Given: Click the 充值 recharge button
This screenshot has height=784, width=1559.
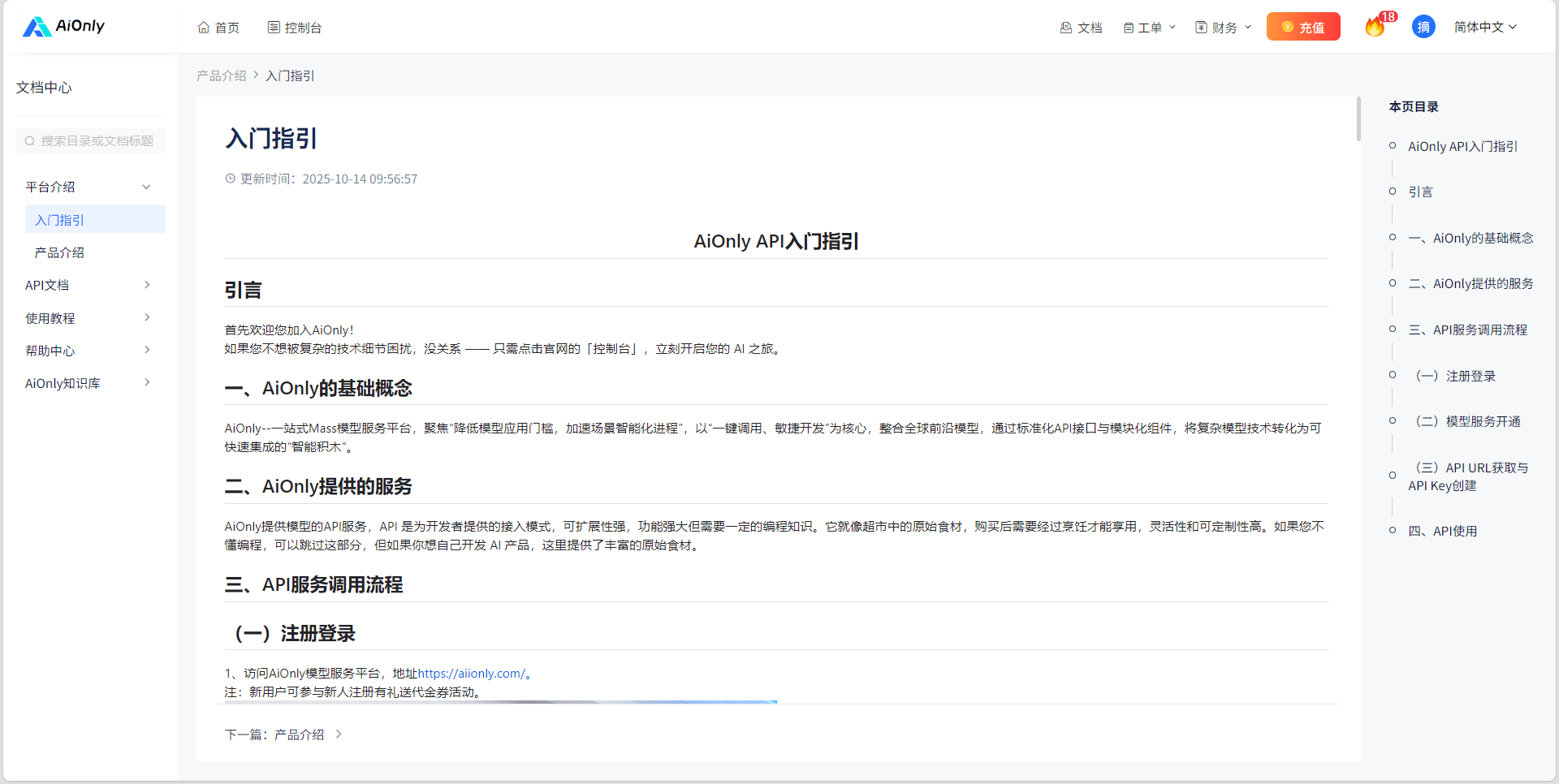Looking at the screenshot, I should (x=1303, y=27).
